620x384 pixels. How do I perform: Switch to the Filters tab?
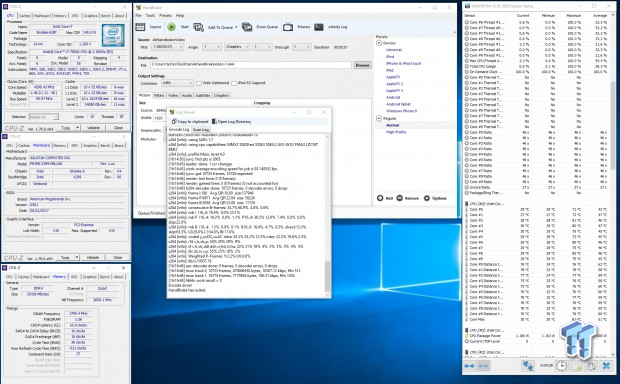pos(159,95)
